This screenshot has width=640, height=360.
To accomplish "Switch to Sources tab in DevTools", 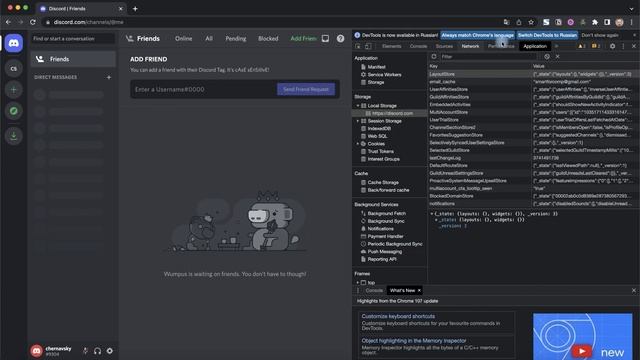I will pos(444,47).
